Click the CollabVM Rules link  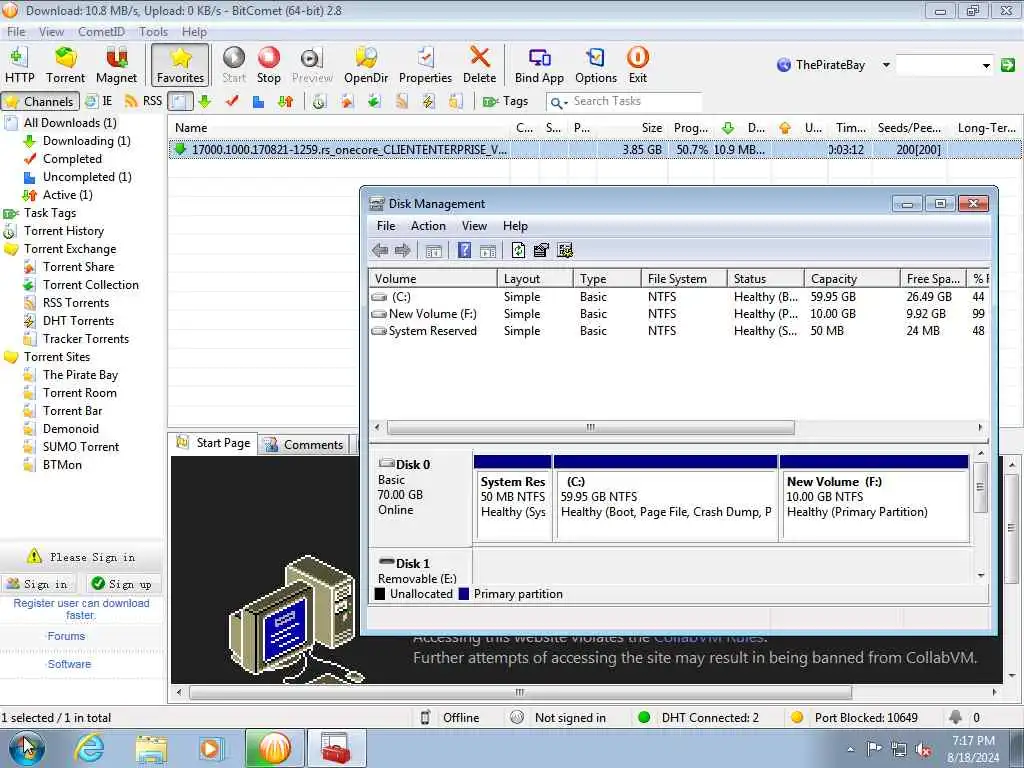tap(708, 638)
